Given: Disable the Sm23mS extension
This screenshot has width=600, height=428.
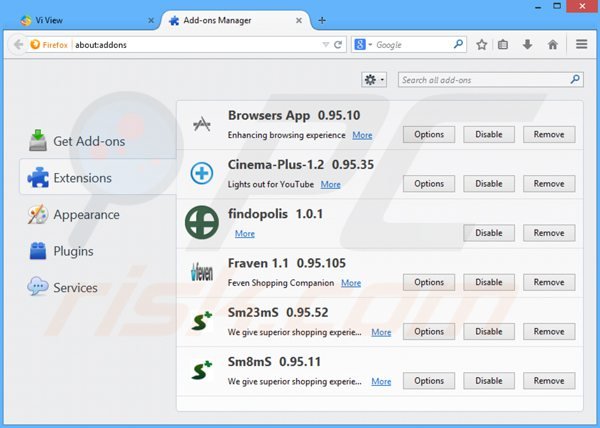Looking at the screenshot, I should click(489, 331).
